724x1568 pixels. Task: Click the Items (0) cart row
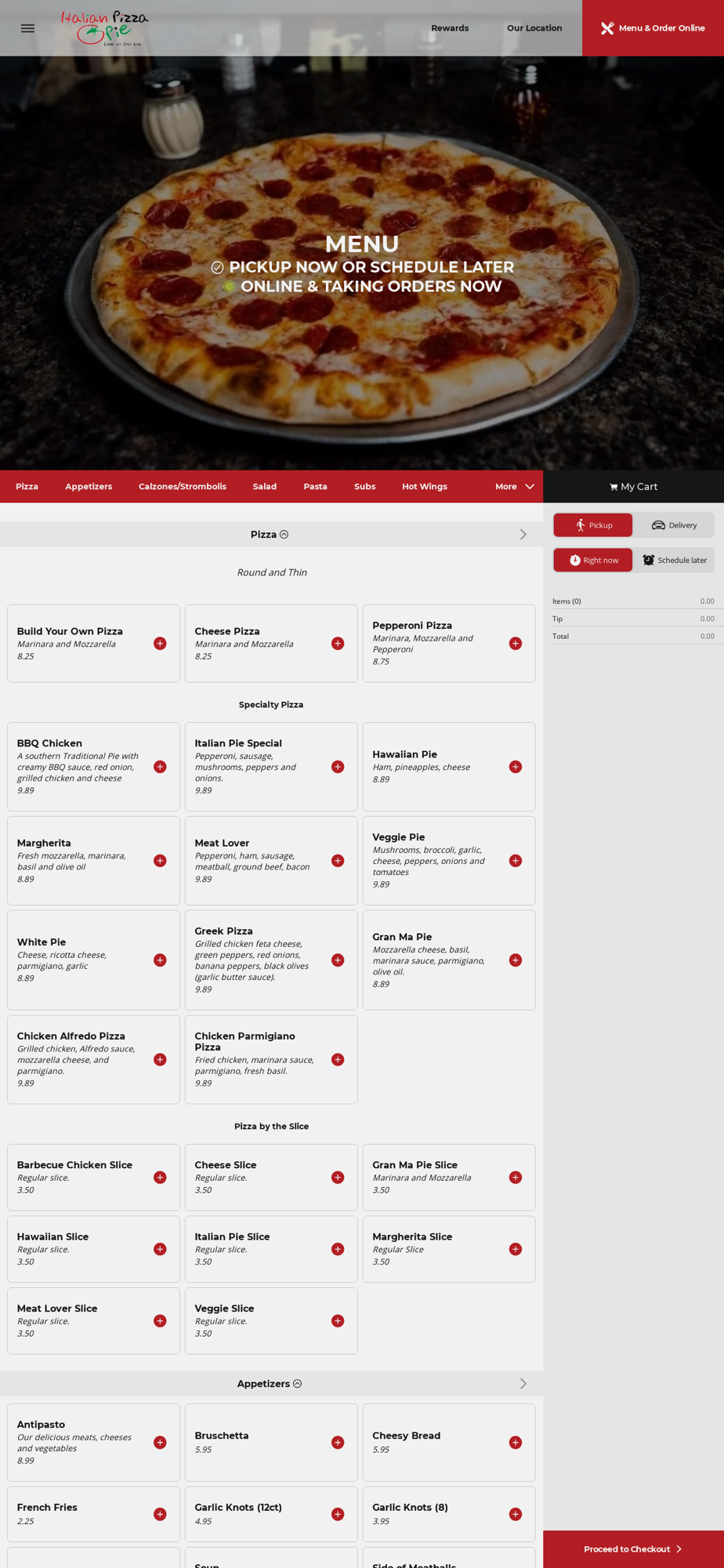[633, 601]
